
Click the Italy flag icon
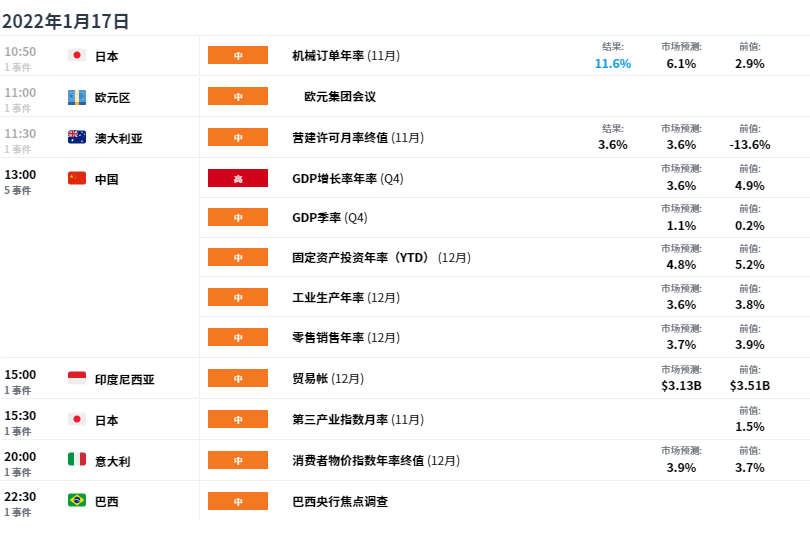[x=77, y=459]
